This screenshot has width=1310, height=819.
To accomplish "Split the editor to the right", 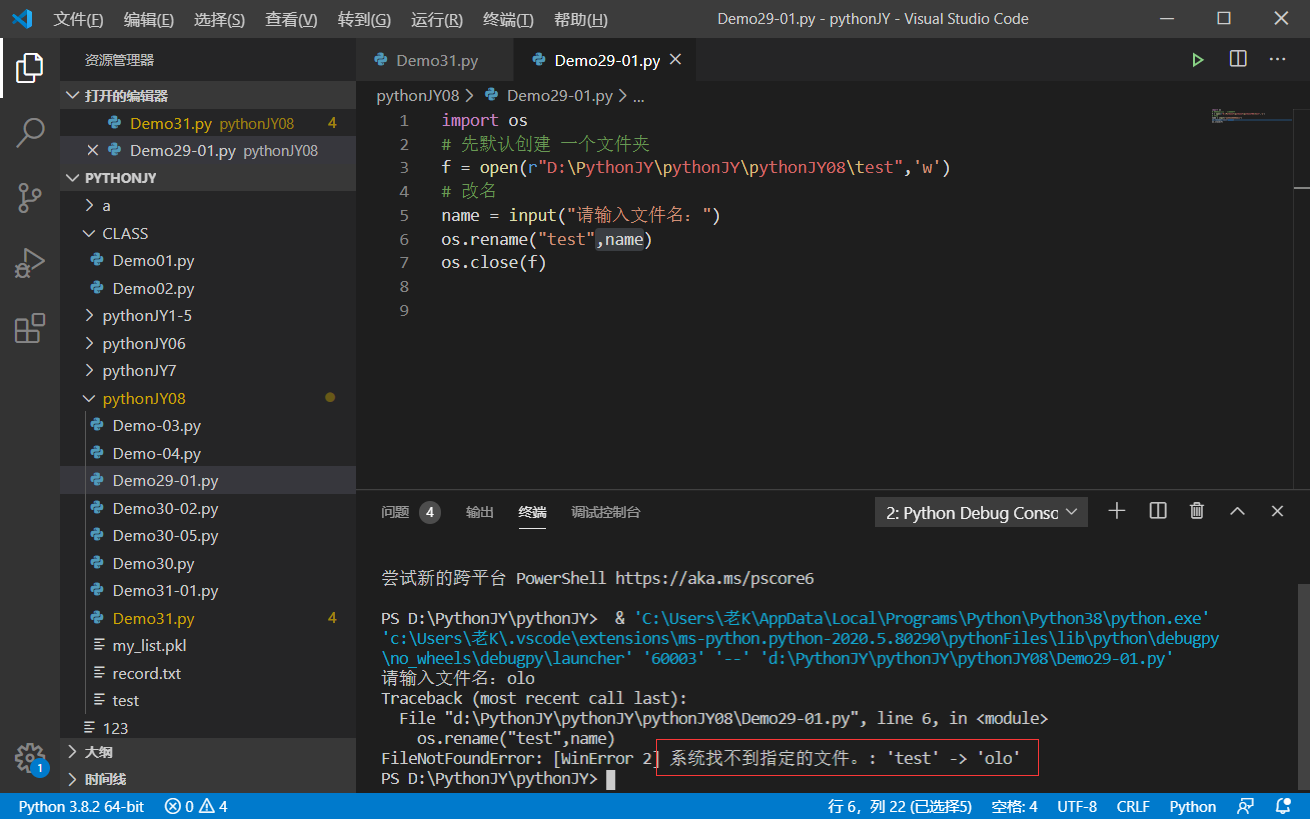I will (x=1238, y=60).
